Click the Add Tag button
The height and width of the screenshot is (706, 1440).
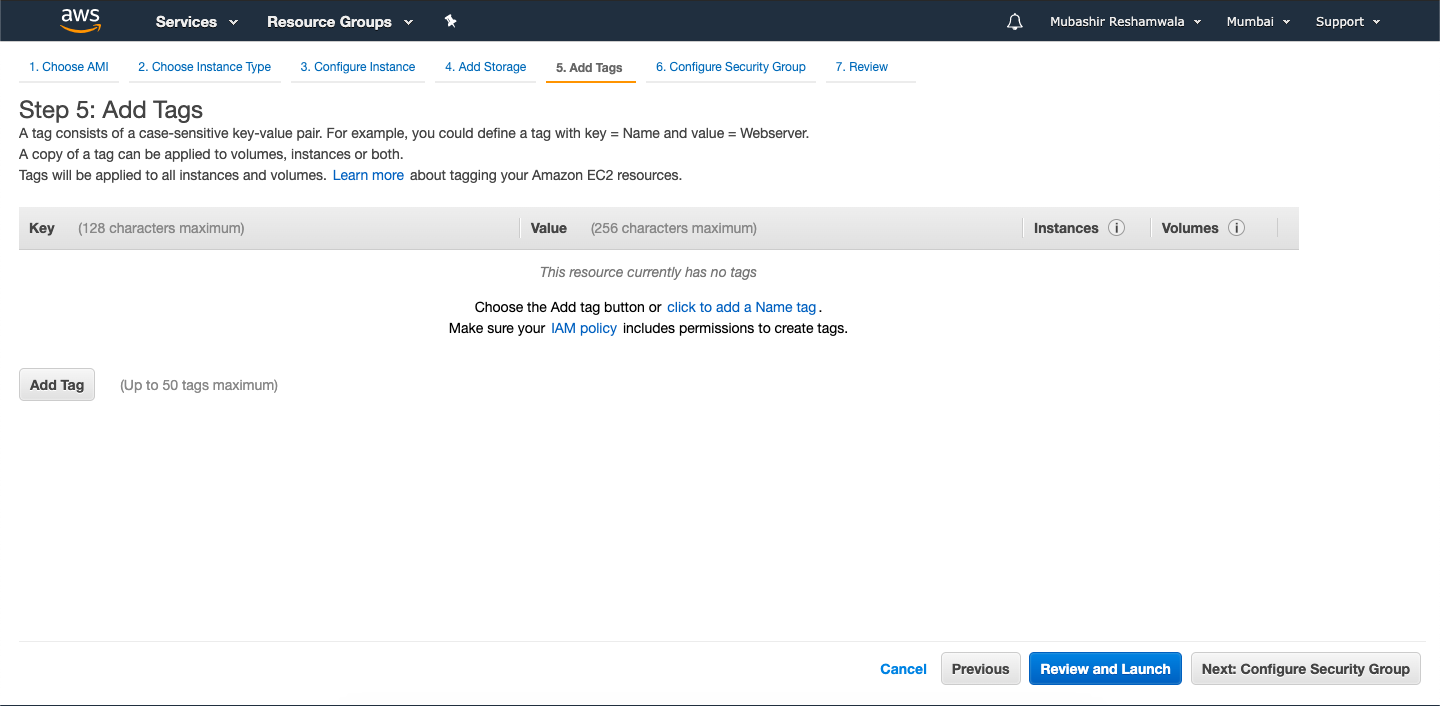coord(57,385)
